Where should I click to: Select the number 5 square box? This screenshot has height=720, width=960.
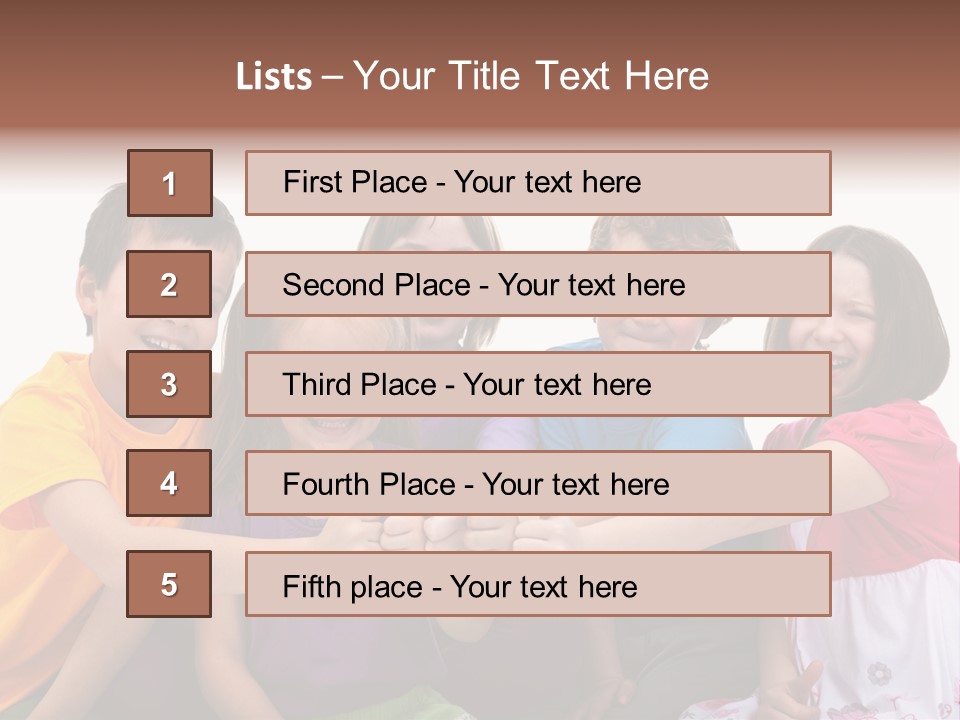(x=169, y=584)
